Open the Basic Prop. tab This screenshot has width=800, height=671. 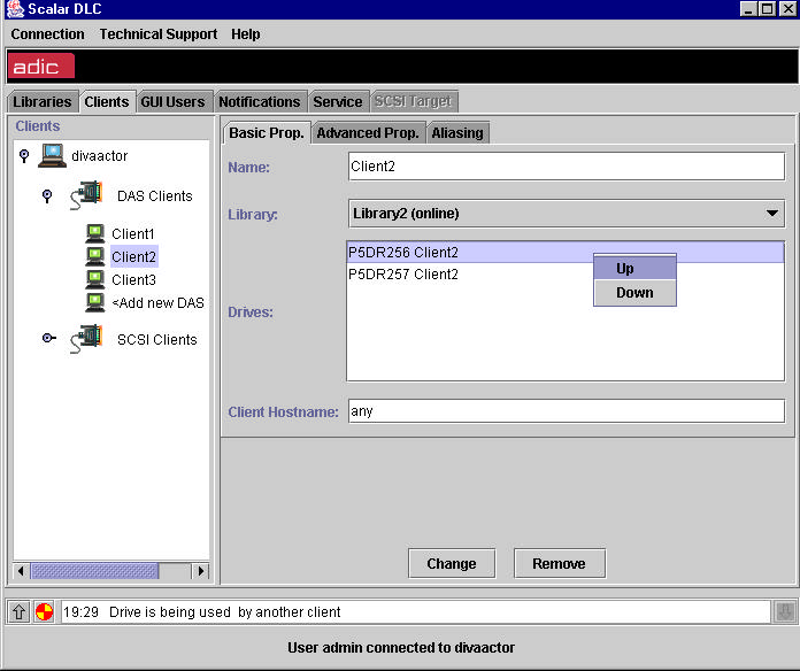pyautogui.click(x=266, y=133)
